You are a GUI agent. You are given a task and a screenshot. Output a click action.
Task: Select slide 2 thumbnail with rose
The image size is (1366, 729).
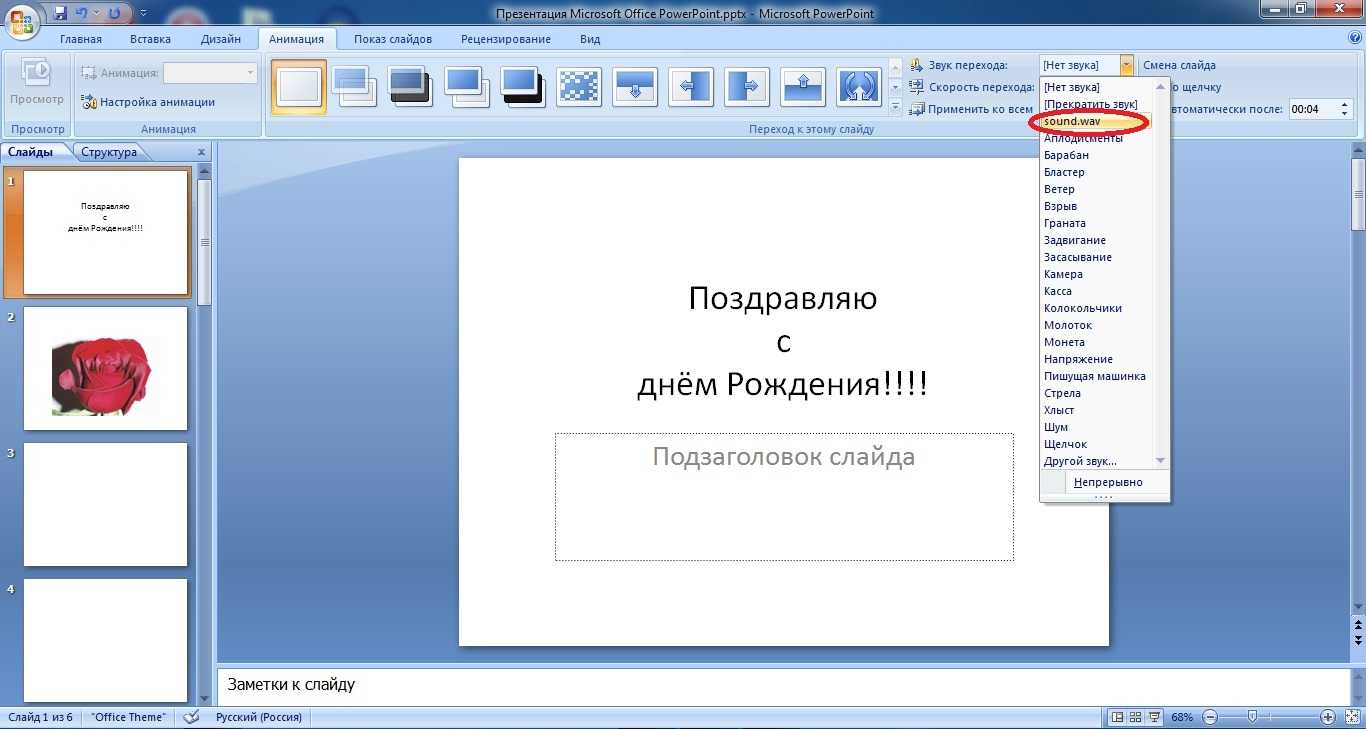point(106,368)
